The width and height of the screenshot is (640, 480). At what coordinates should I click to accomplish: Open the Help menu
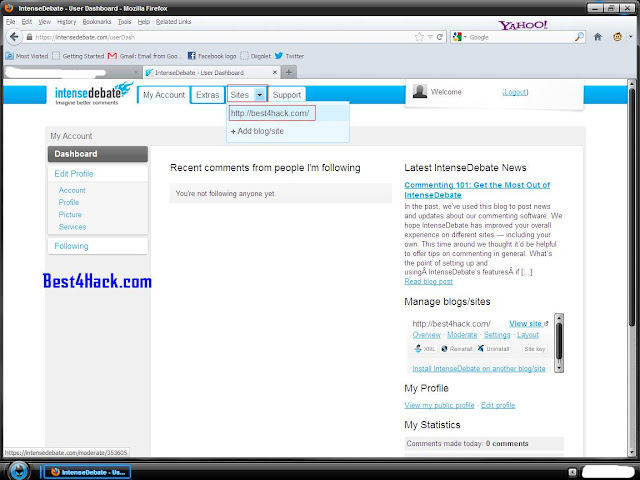(x=144, y=22)
